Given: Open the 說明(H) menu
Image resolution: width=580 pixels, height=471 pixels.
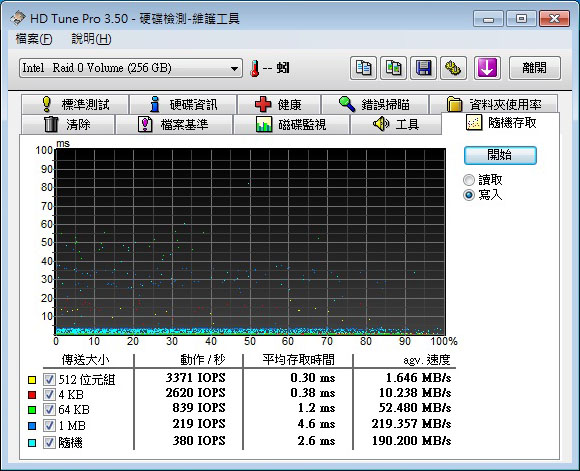Looking at the screenshot, I should tap(91, 39).
